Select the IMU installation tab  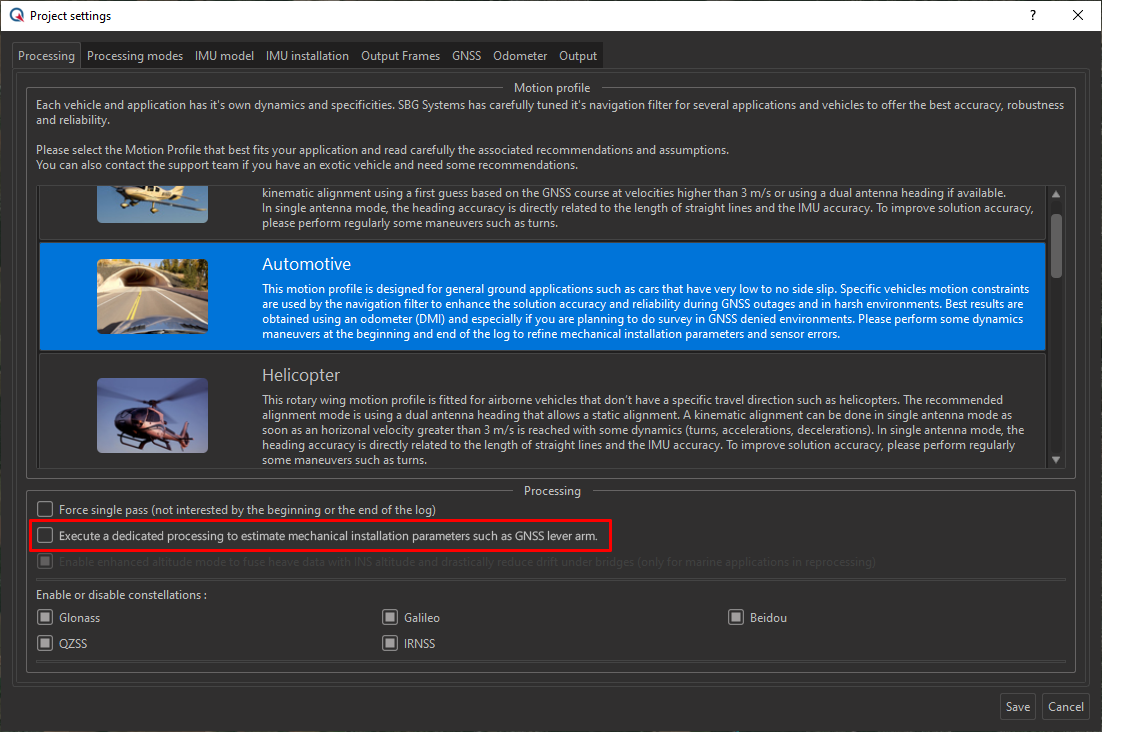(x=307, y=55)
